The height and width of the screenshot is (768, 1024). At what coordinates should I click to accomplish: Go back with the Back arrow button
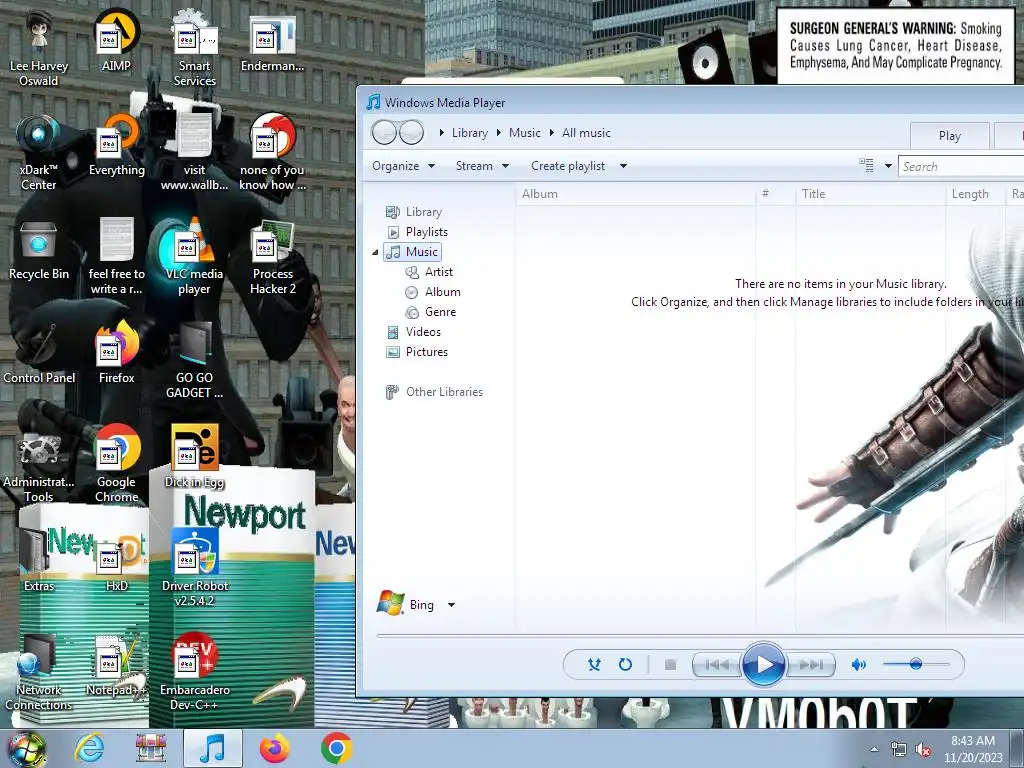point(384,133)
